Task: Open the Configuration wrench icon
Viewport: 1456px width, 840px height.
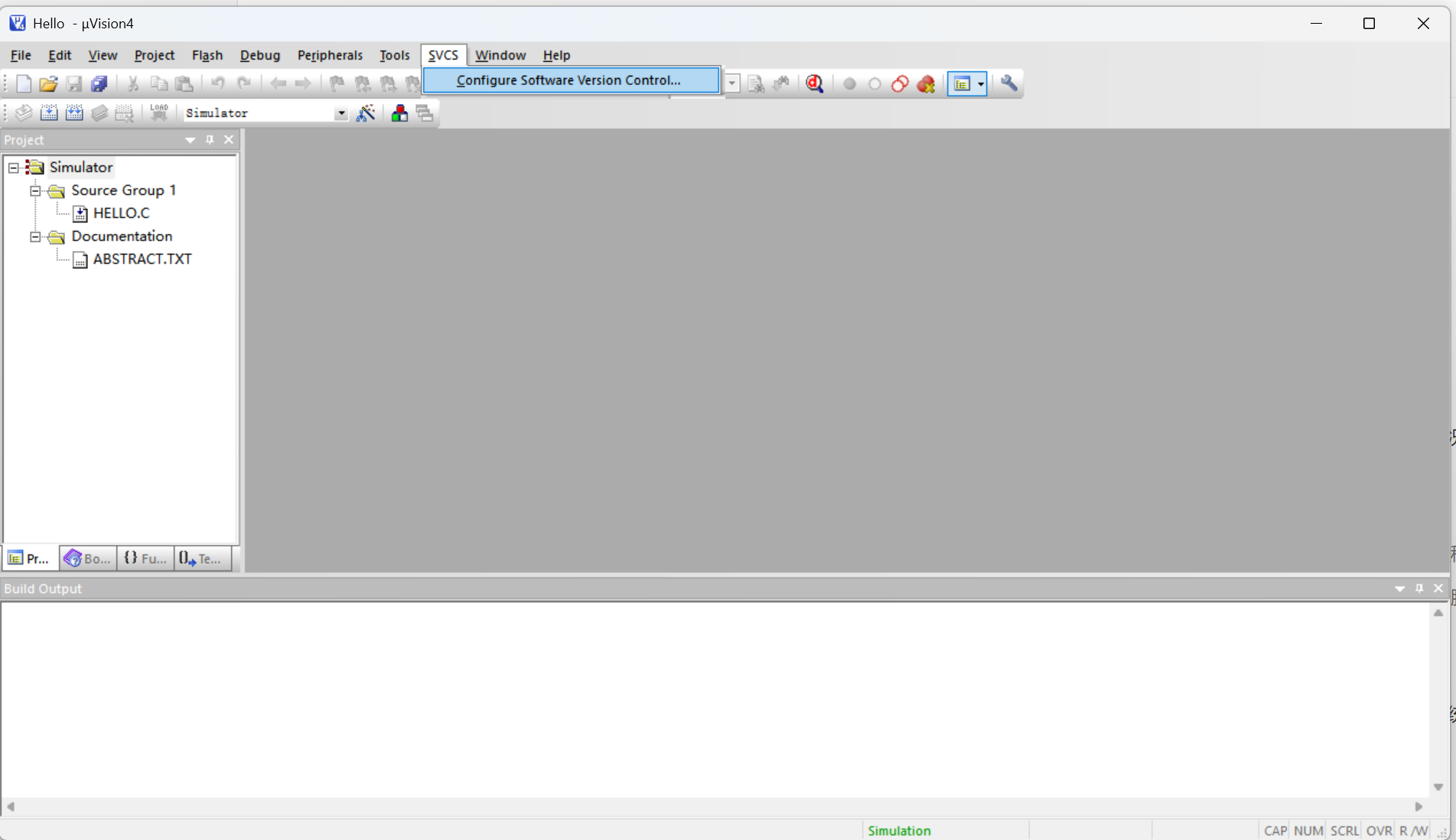Action: point(1009,83)
